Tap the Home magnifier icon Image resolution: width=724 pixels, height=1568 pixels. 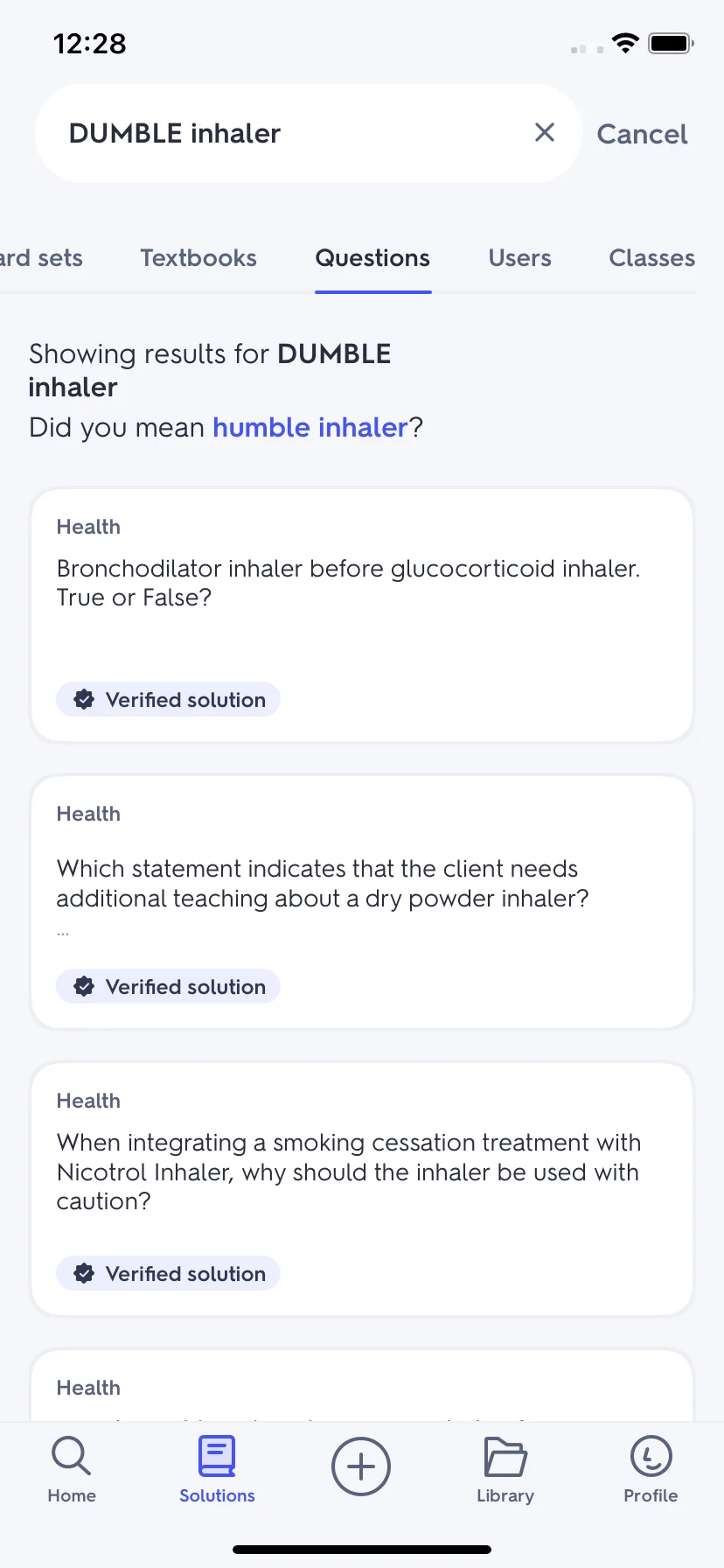[x=72, y=1456]
